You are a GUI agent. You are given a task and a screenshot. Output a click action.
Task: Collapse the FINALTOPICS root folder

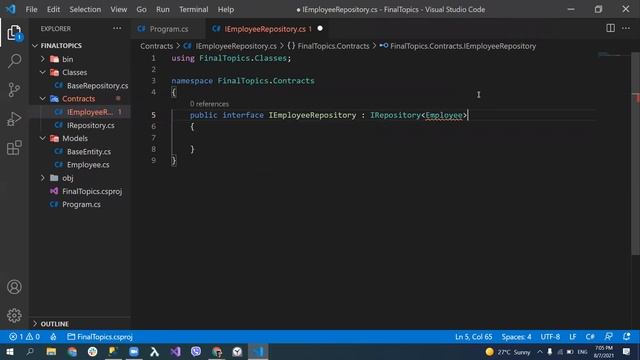[x=35, y=46]
